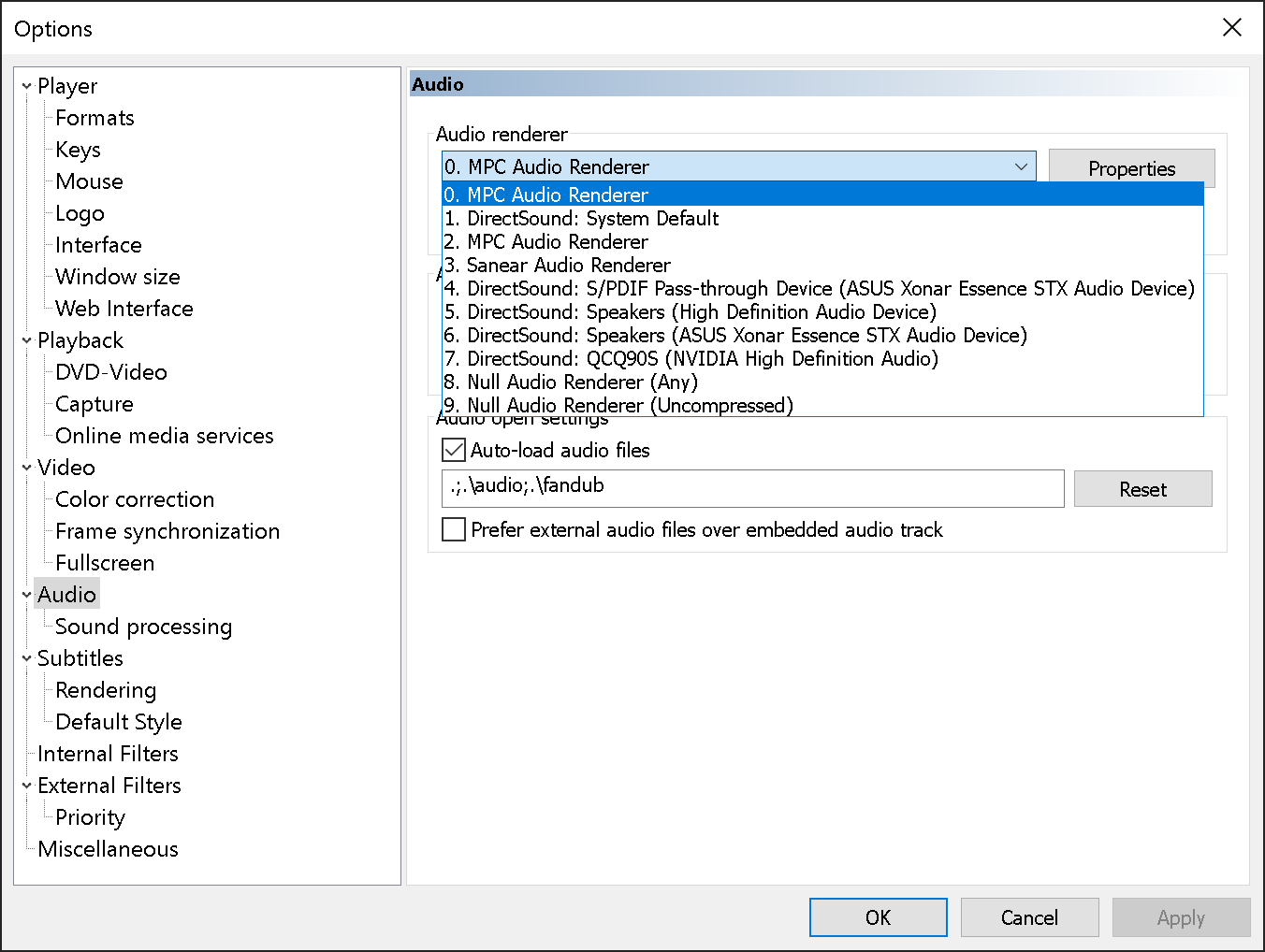Open Formats settings page

[95, 118]
